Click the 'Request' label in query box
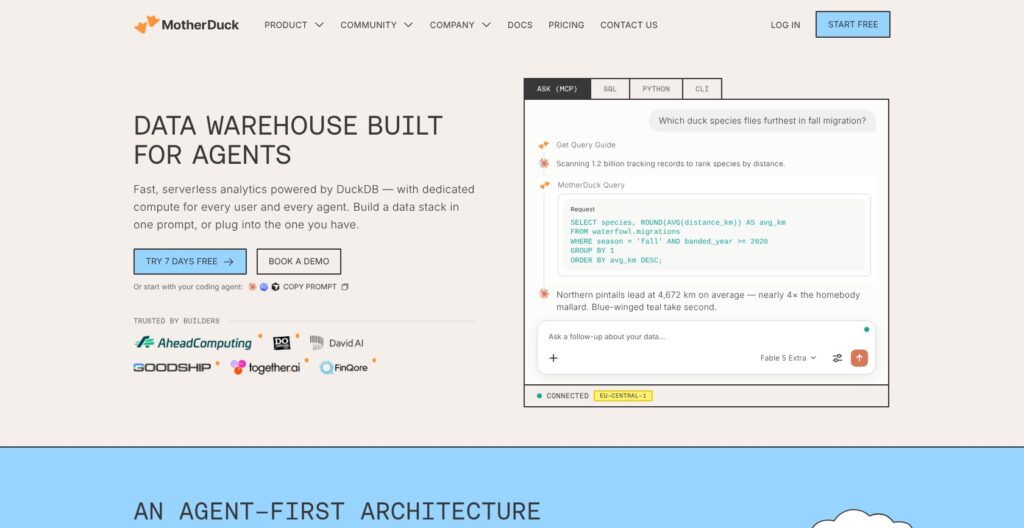The height and width of the screenshot is (528, 1024). (x=583, y=210)
